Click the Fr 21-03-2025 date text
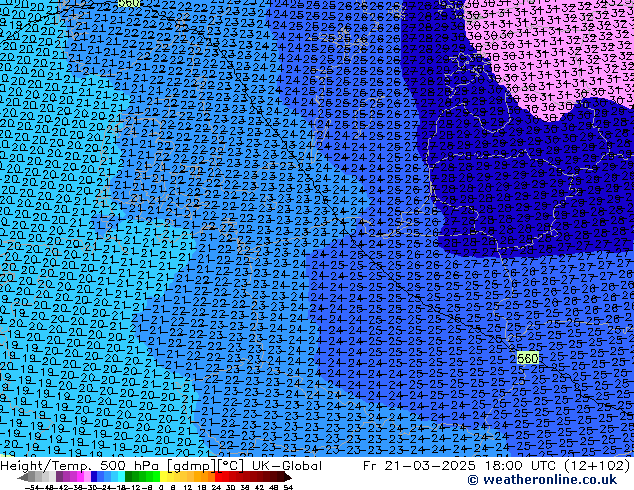Image resolution: width=634 pixels, height=490 pixels. point(419,466)
